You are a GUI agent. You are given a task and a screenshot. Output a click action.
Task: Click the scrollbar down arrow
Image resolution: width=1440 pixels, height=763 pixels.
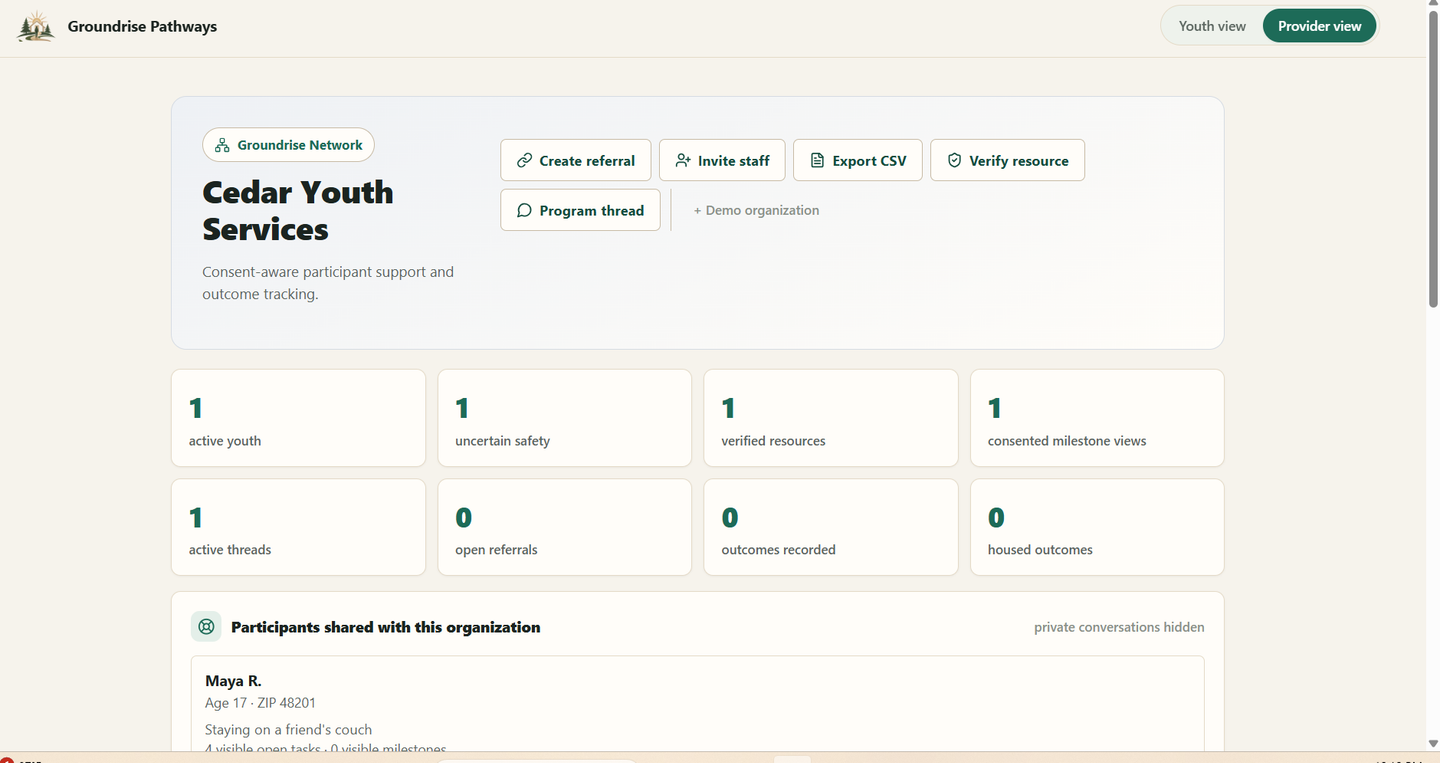[x=1433, y=744]
